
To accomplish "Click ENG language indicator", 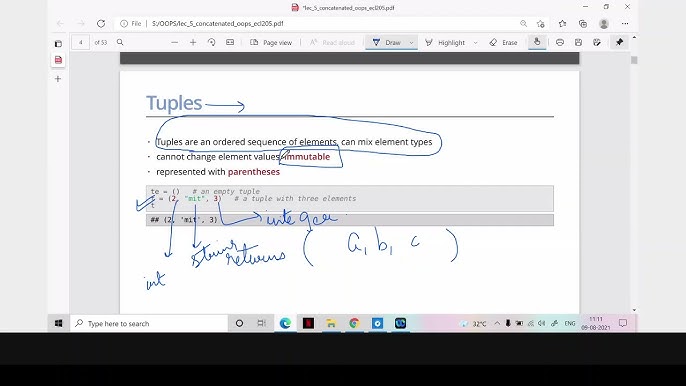I will [x=570, y=323].
